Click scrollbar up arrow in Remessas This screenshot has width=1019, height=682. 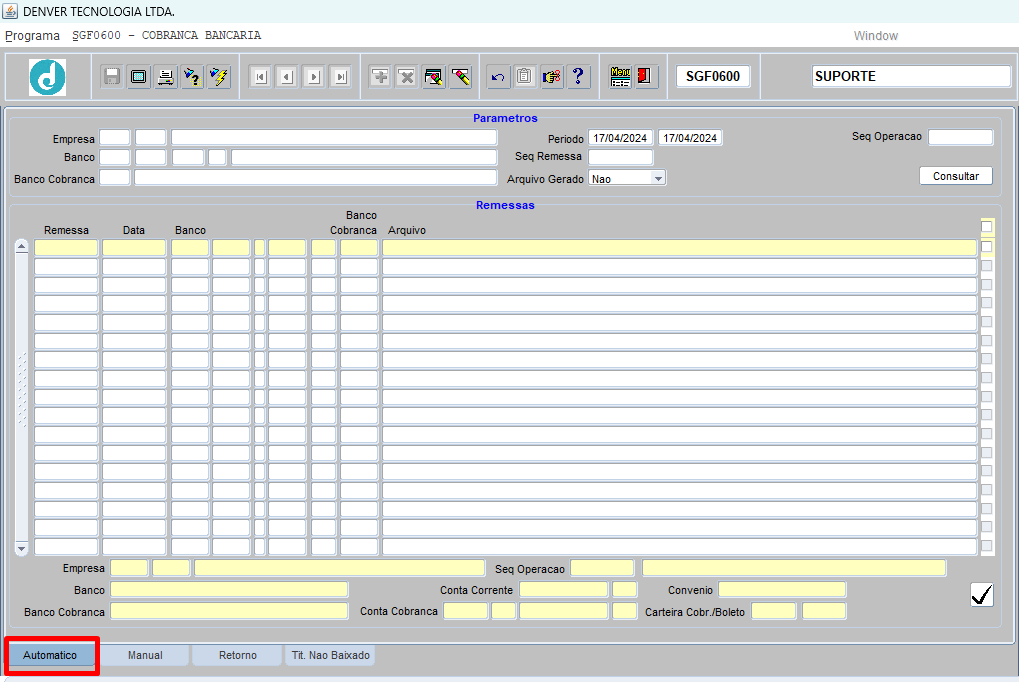click(x=21, y=246)
